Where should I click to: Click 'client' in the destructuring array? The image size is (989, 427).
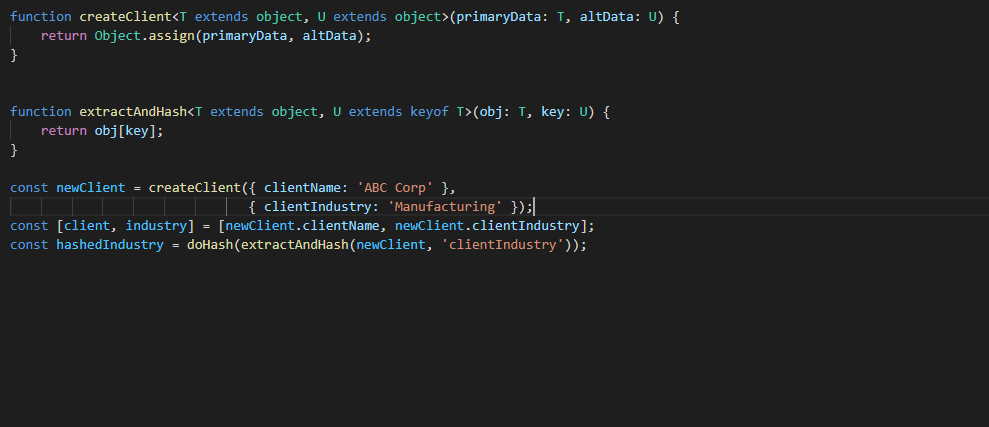coord(87,225)
